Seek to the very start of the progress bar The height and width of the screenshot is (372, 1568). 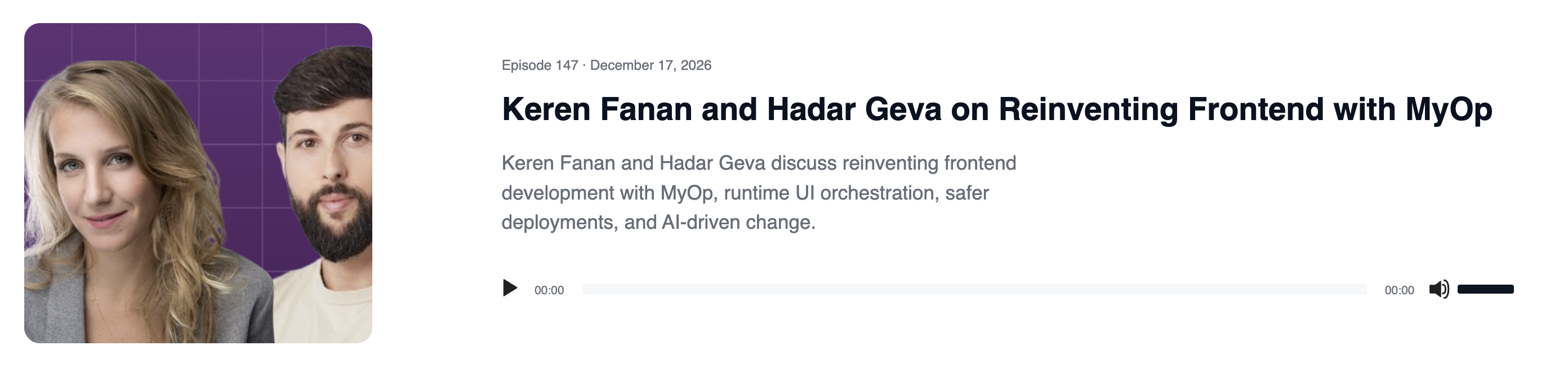pyautogui.click(x=585, y=289)
